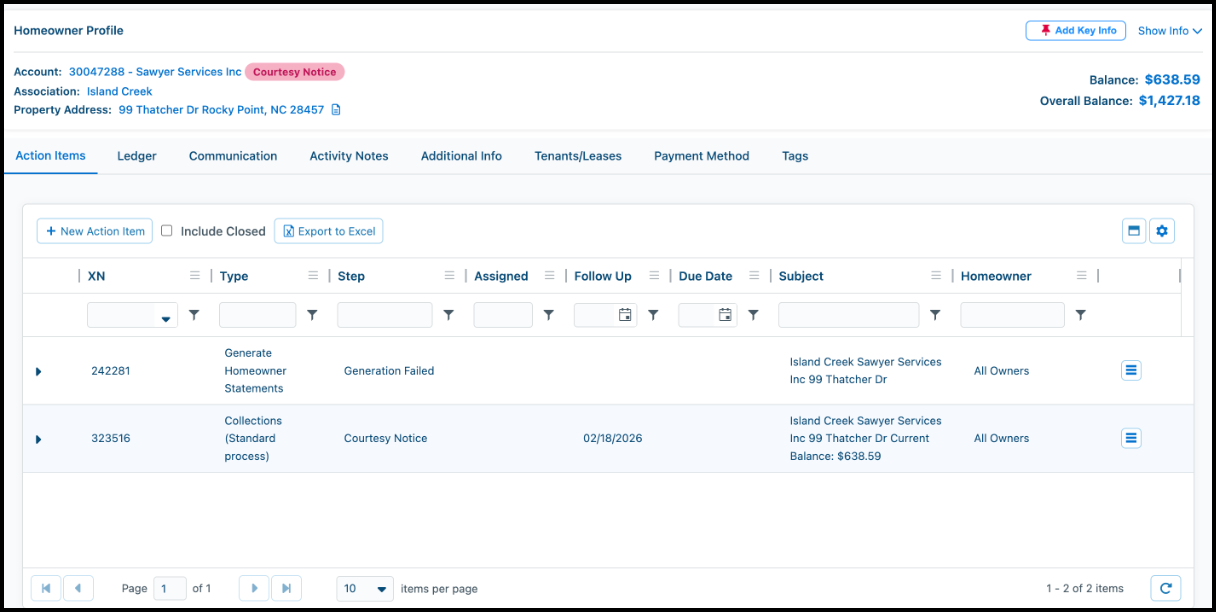The height and width of the screenshot is (612, 1216).
Task: Open account link 30047288 - Sawyer Services Inc
Action: click(x=155, y=72)
